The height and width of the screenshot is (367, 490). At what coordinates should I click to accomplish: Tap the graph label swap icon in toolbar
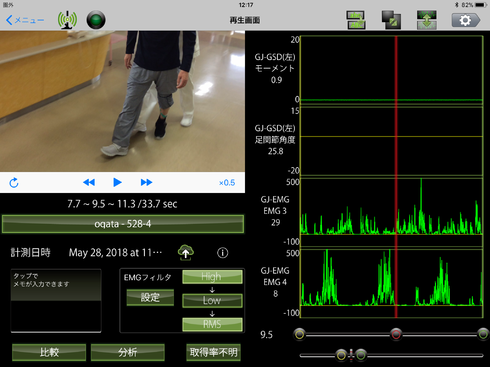[356, 20]
